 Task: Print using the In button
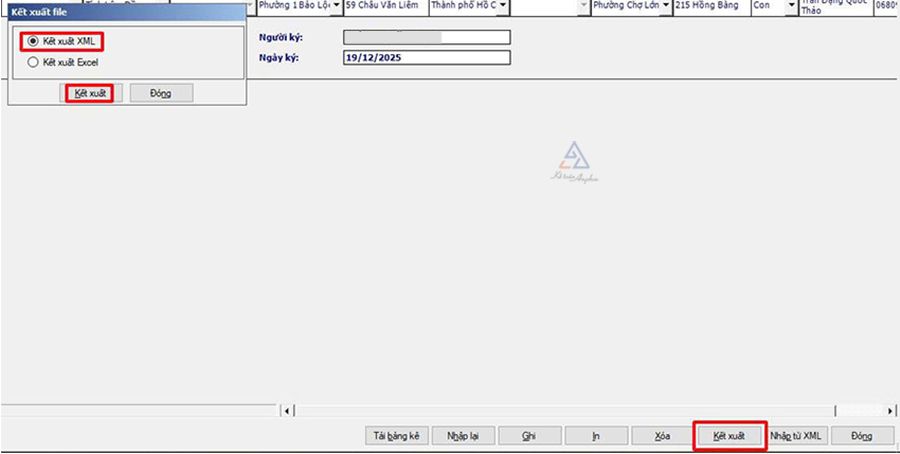coord(595,436)
